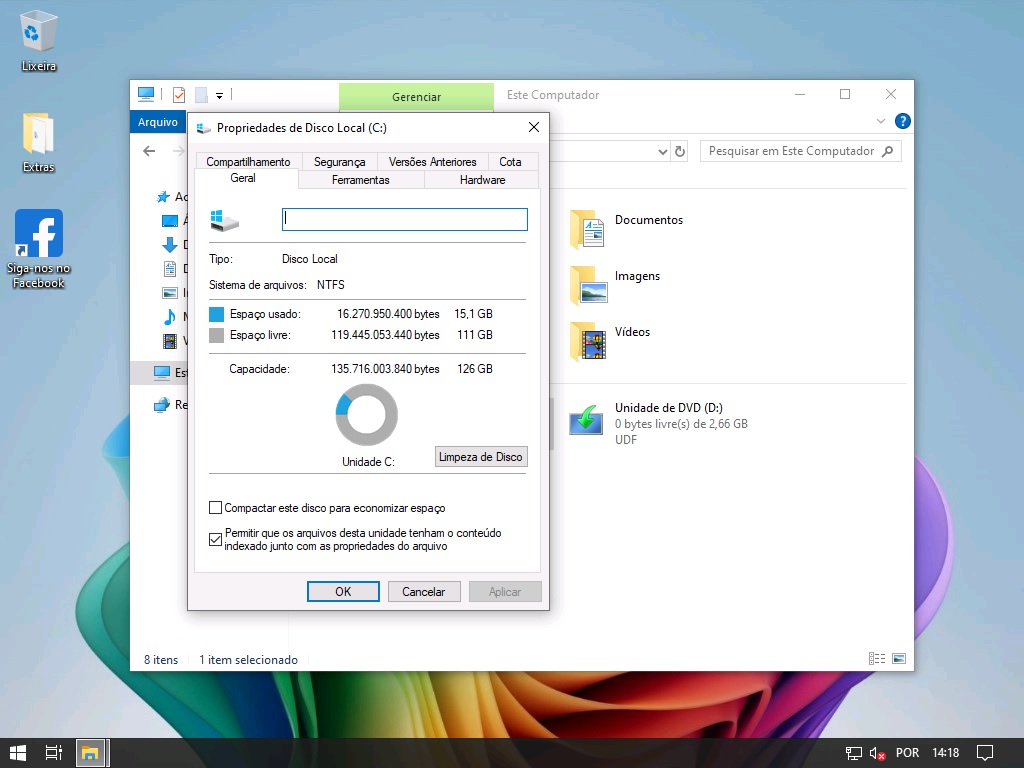Click the POR language indicator
This screenshot has width=1024, height=768.
pyautogui.click(x=907, y=753)
